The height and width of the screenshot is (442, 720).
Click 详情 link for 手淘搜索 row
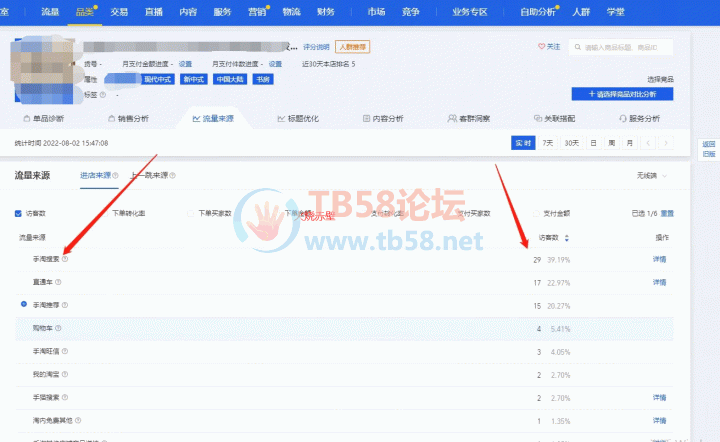click(660, 260)
